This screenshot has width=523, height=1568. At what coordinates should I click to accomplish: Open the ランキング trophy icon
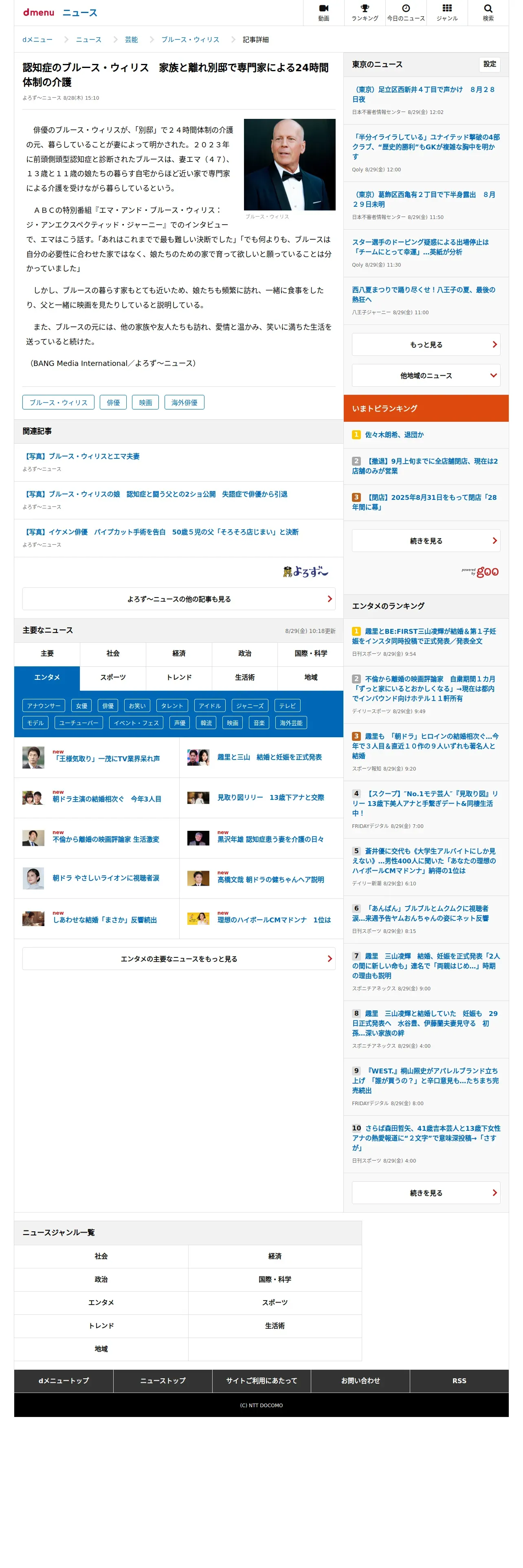(364, 12)
